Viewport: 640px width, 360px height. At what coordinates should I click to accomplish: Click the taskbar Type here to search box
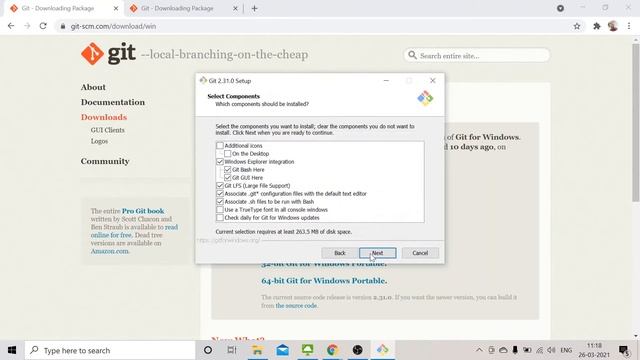110,350
